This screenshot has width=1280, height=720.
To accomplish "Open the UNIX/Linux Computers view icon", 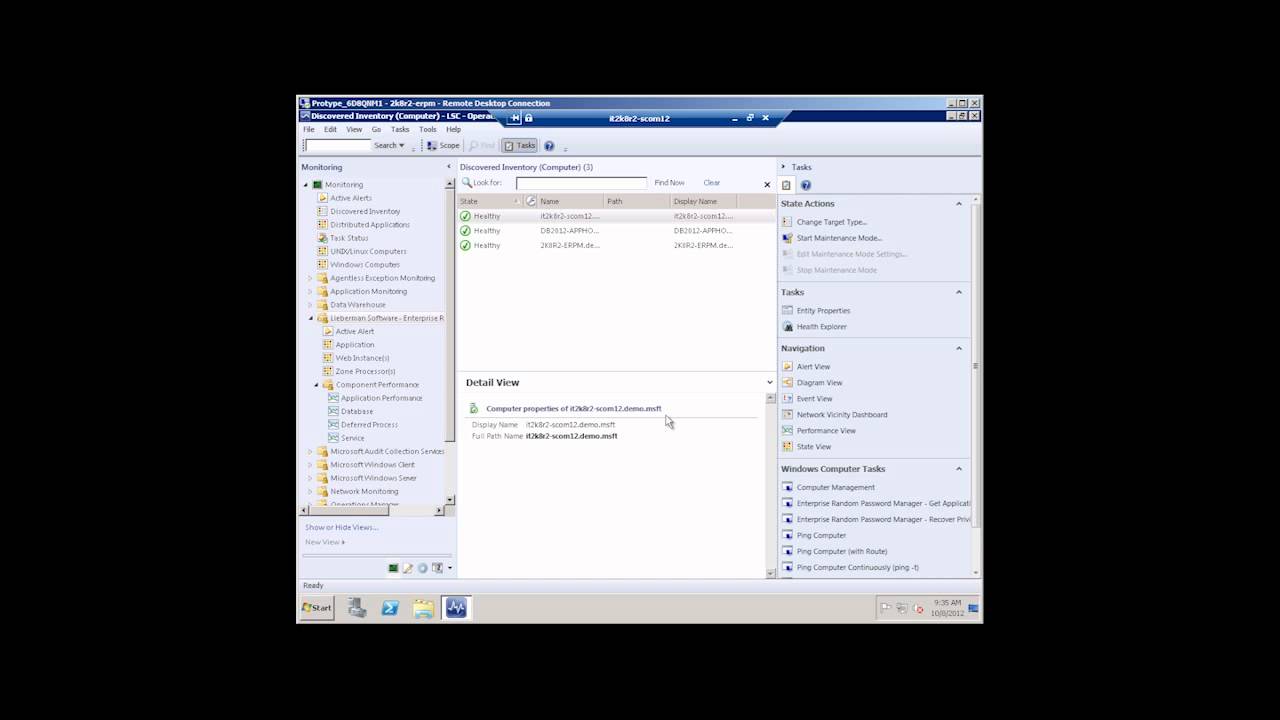I will pos(322,251).
